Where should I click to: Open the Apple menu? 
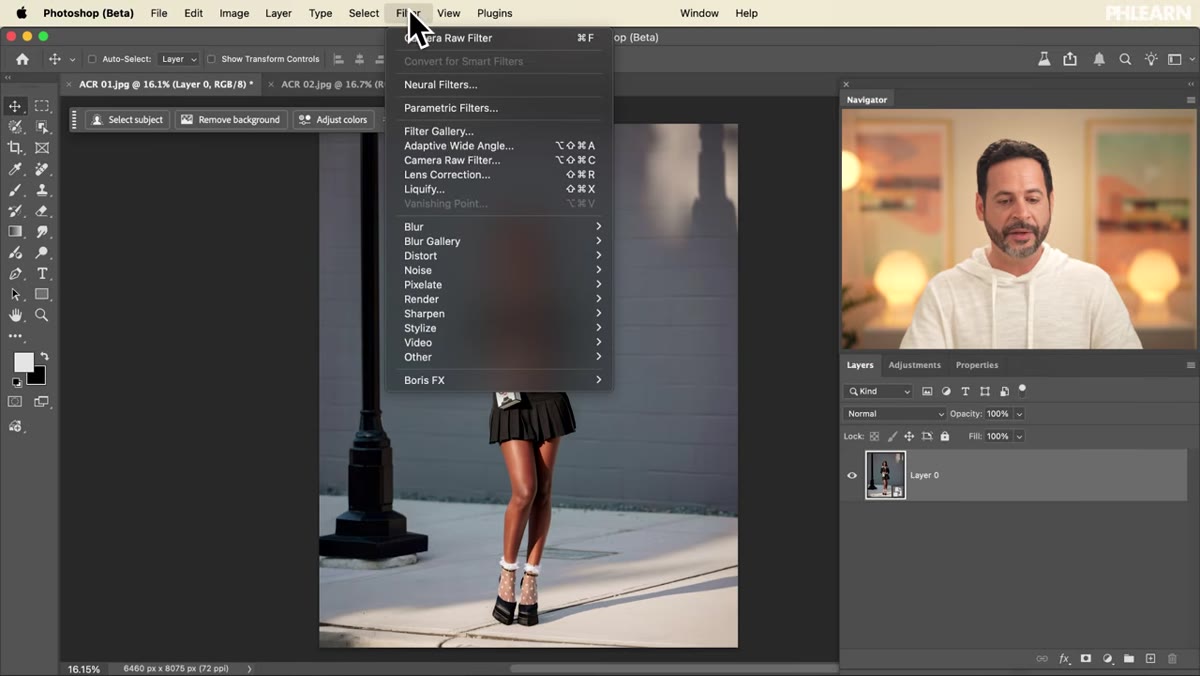[21, 13]
